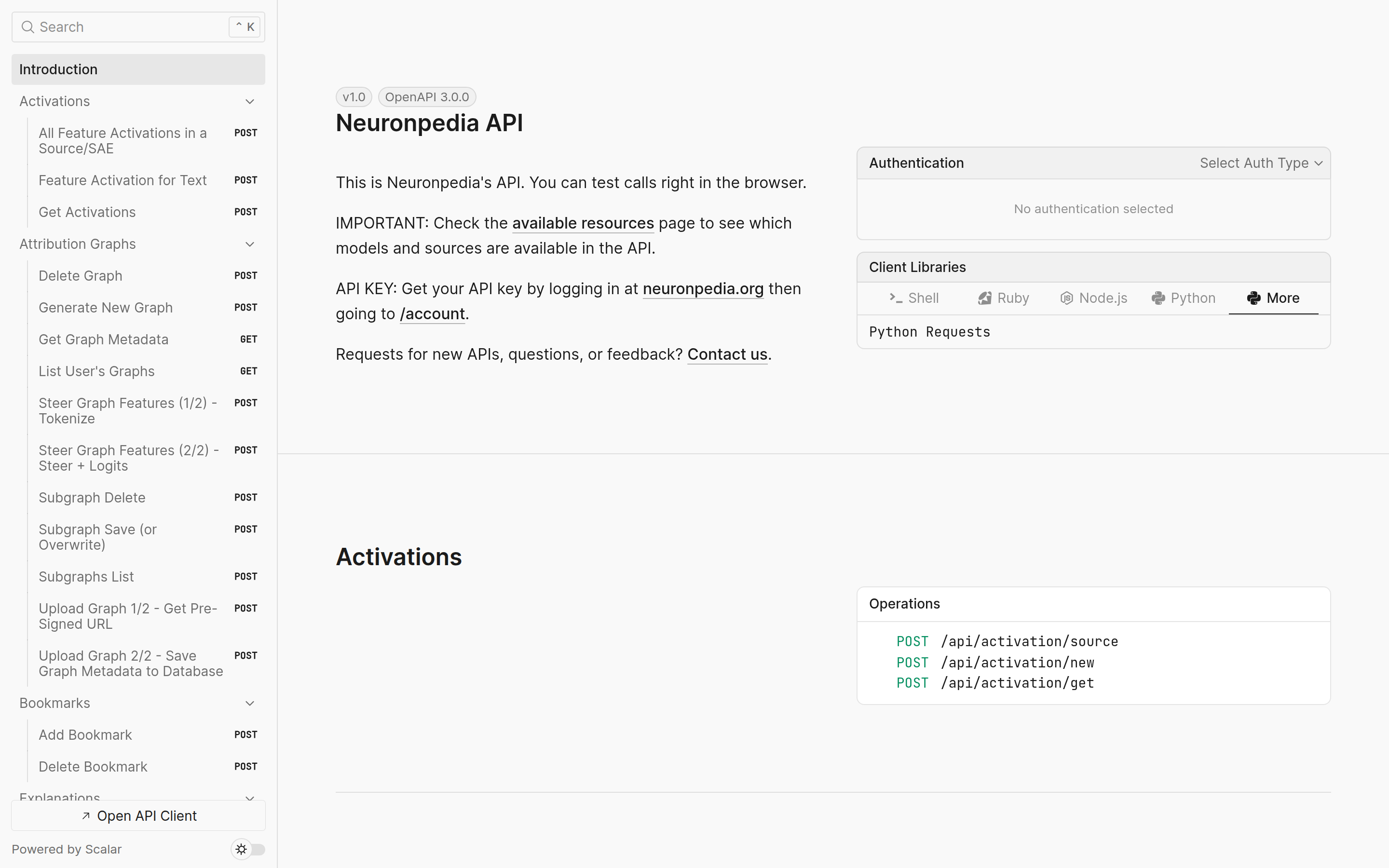The image size is (1389, 868).
Task: Focus the Search input field
Action: (138, 27)
